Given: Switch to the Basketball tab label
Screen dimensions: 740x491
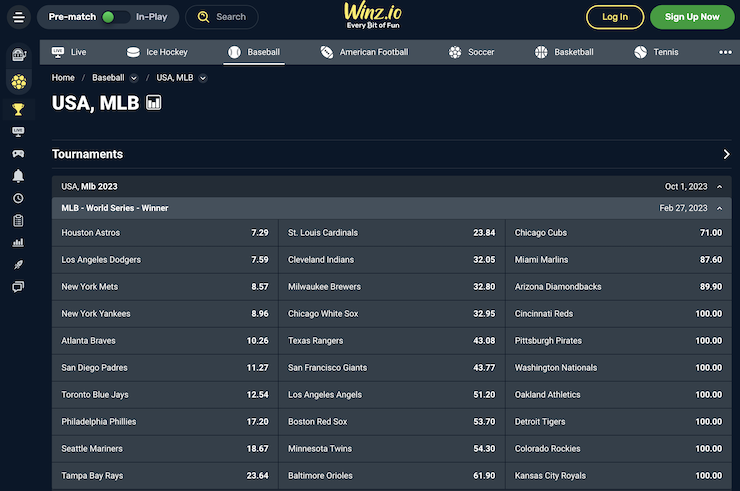Looking at the screenshot, I should [573, 52].
